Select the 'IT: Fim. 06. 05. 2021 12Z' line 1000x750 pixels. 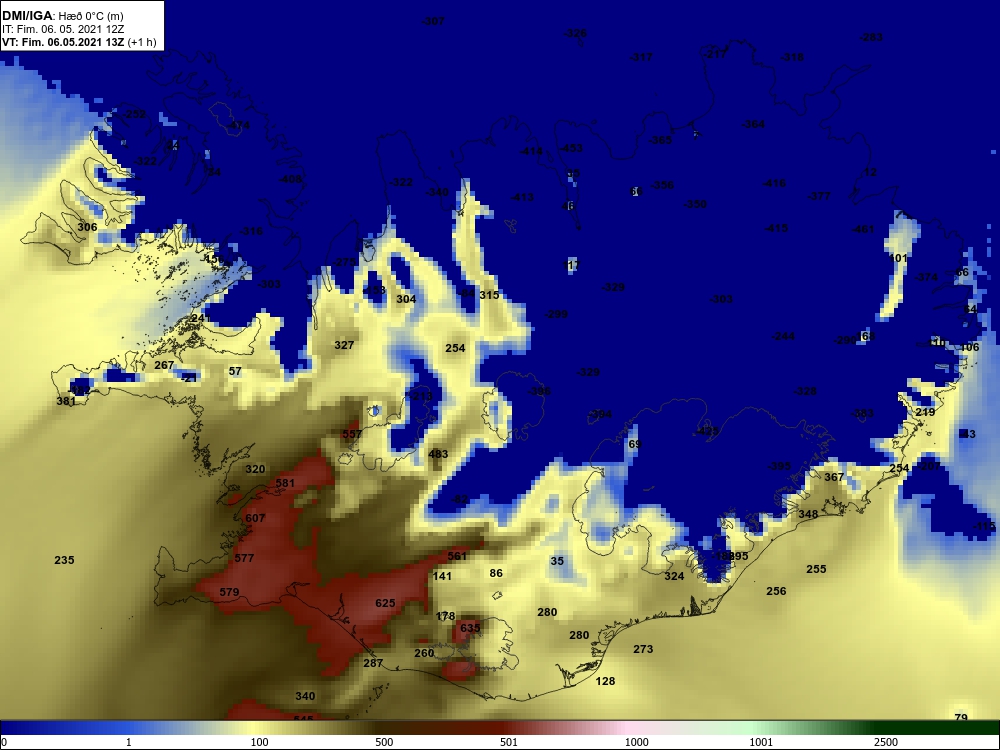click(62, 29)
